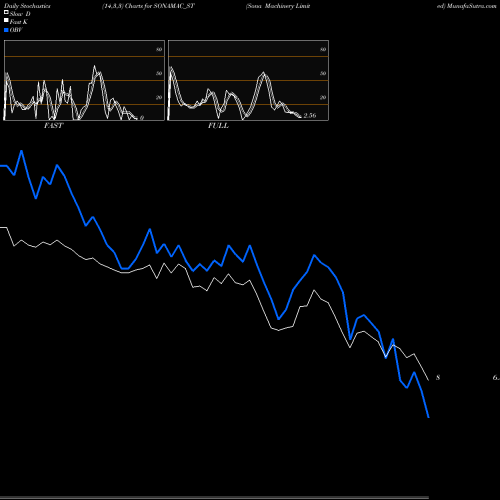The image size is (500, 500).
Task: Click the Fast K legend swatch
Action: point(6,20)
